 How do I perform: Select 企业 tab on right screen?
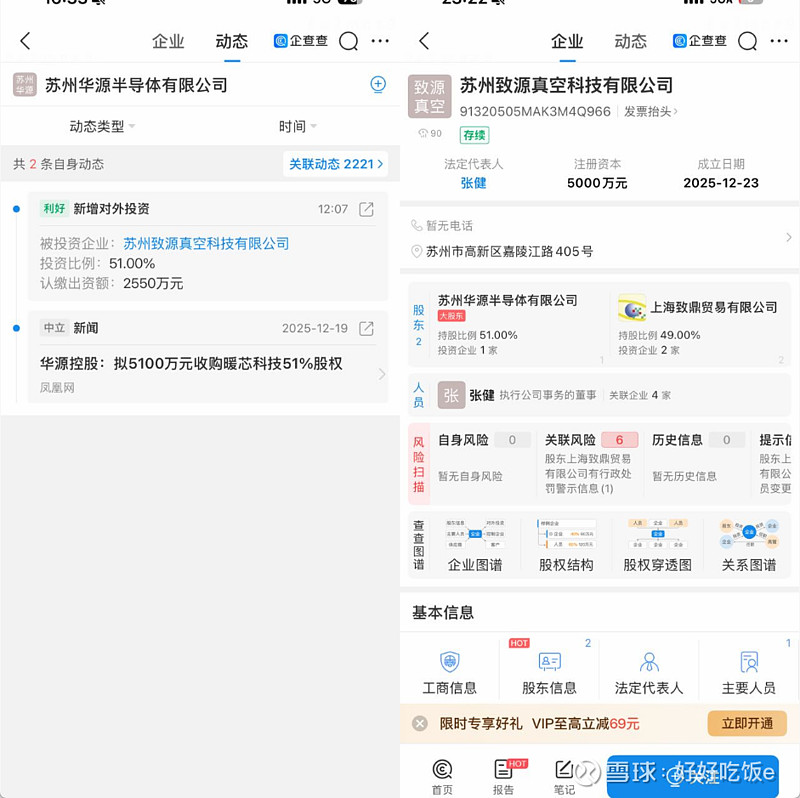point(567,41)
